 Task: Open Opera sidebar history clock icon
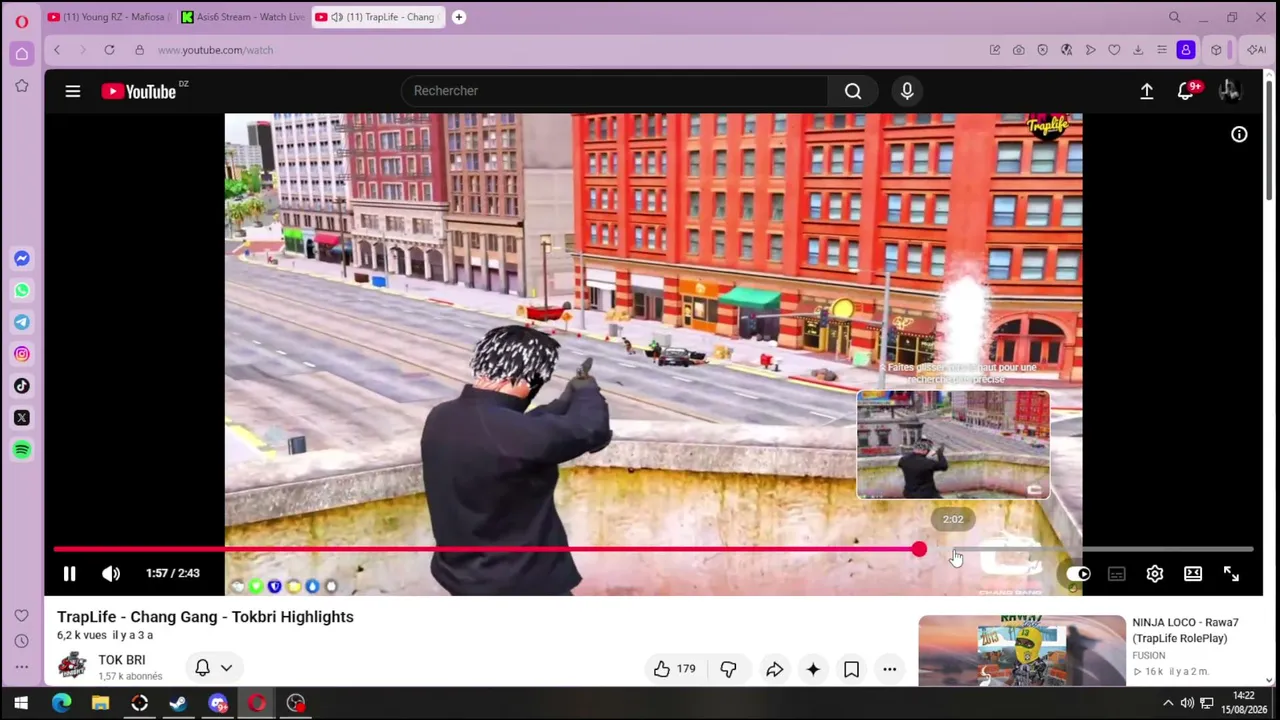(21, 641)
